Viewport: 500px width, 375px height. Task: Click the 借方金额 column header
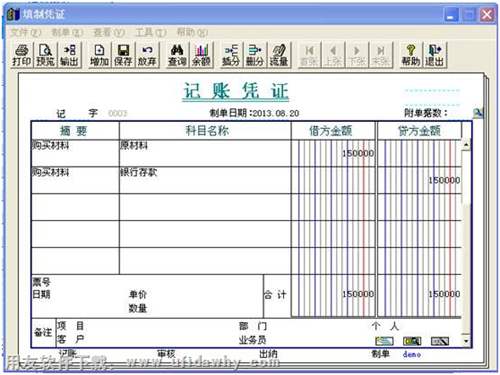tap(333, 130)
